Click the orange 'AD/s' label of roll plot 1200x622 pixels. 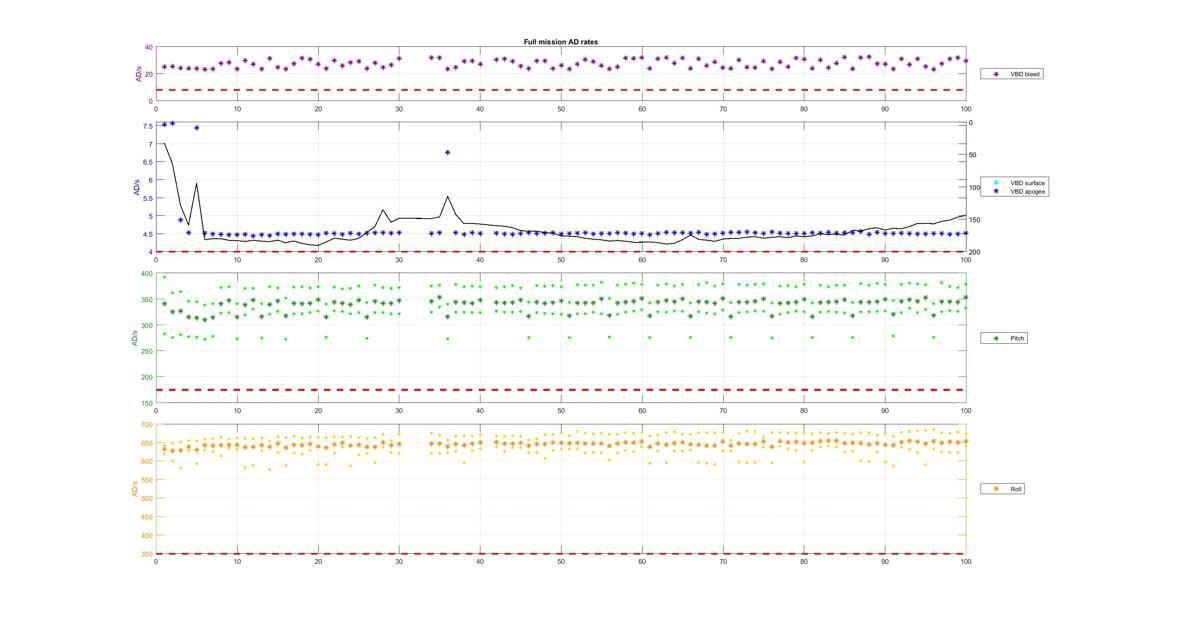[133, 489]
